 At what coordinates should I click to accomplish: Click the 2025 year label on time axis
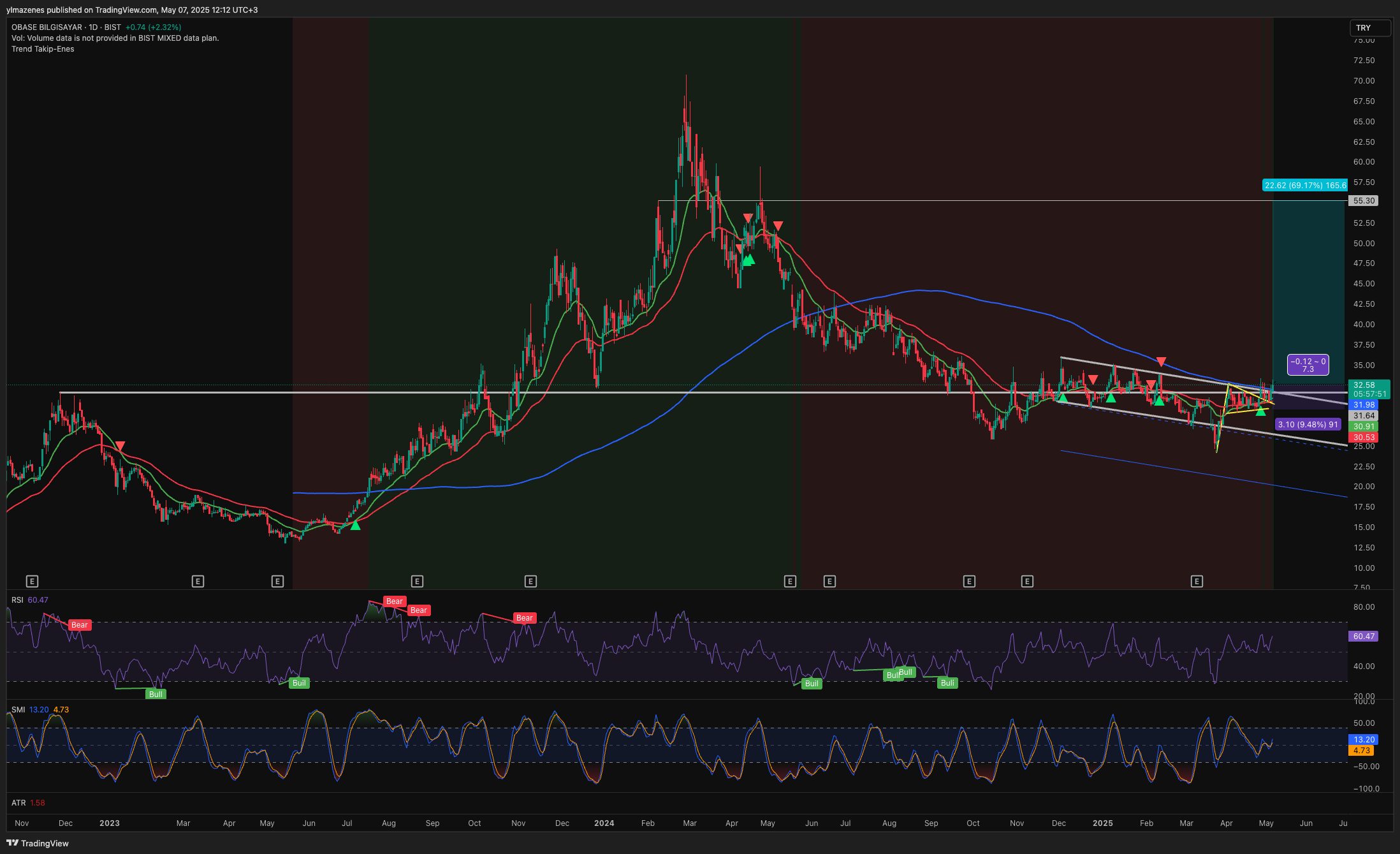click(1103, 823)
